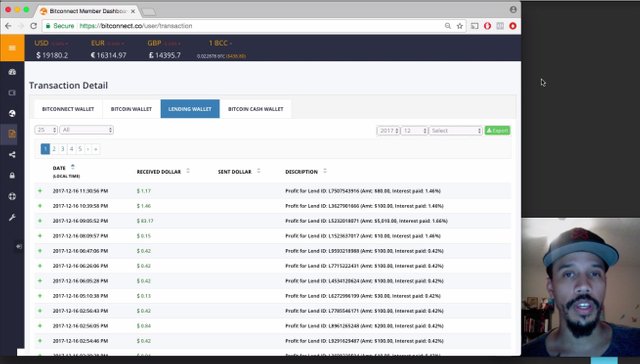Click the Chrome profile avatar icon
This screenshot has height=364, width=640.
513,9
